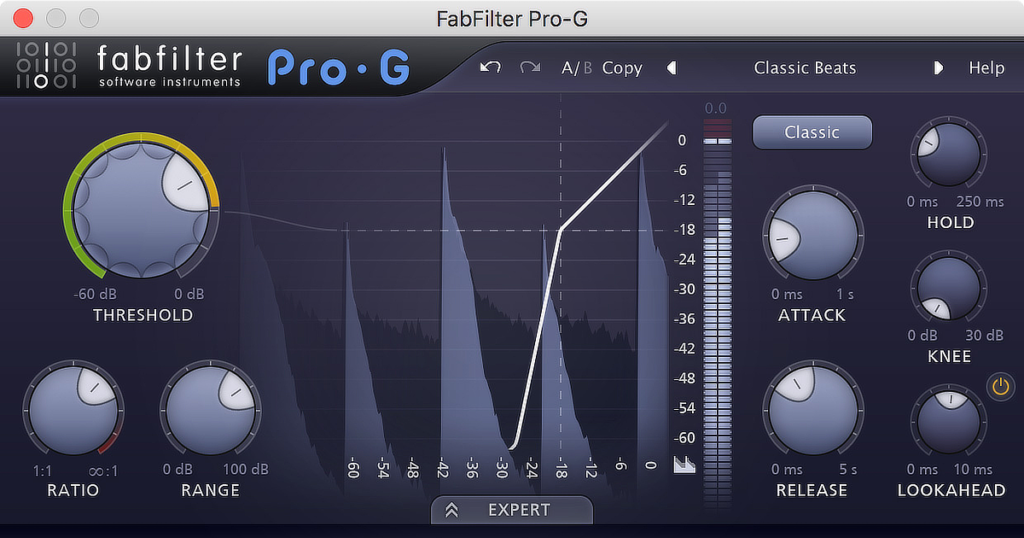Click the Attack knob
This screenshot has height=538, width=1024.
813,236
